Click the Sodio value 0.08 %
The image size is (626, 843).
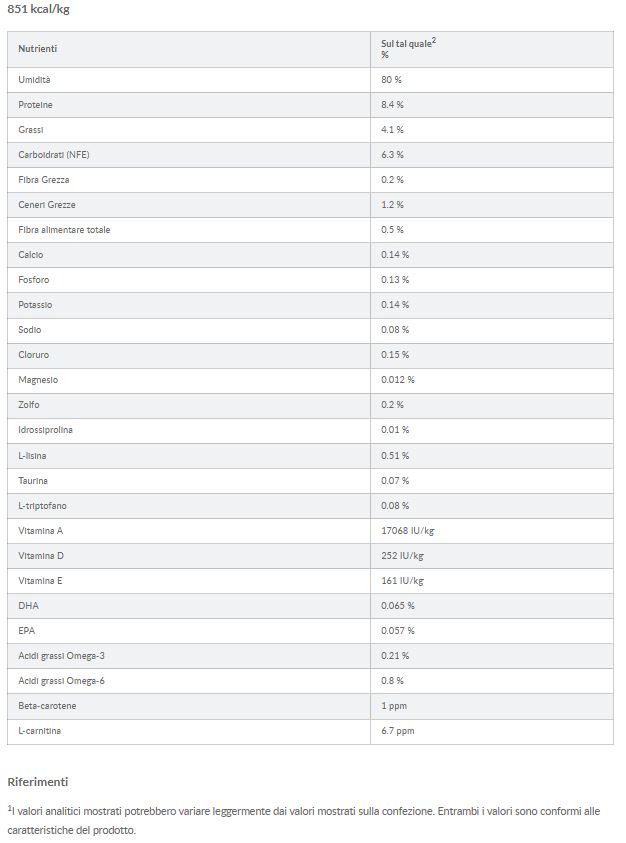(x=395, y=330)
